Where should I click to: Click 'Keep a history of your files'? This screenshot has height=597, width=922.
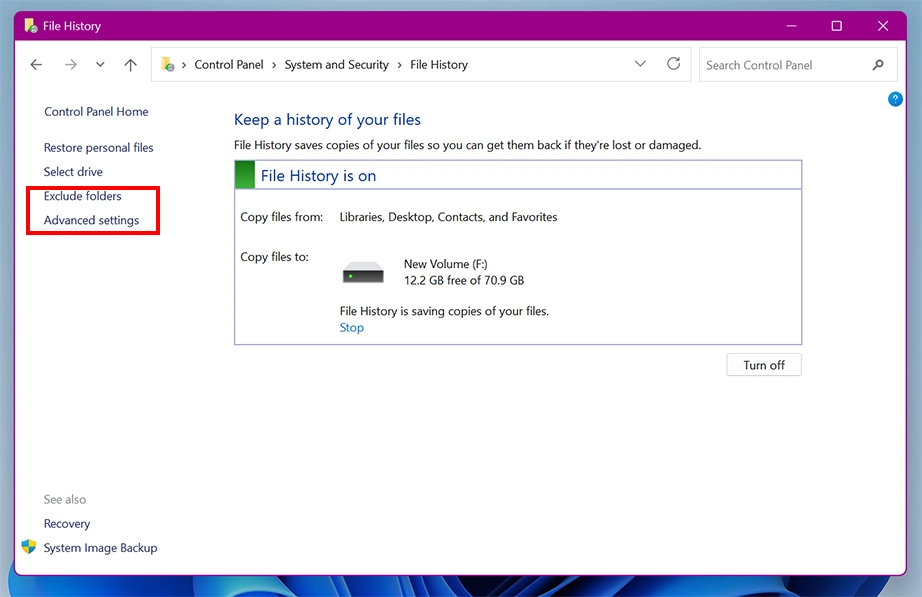[x=328, y=120]
